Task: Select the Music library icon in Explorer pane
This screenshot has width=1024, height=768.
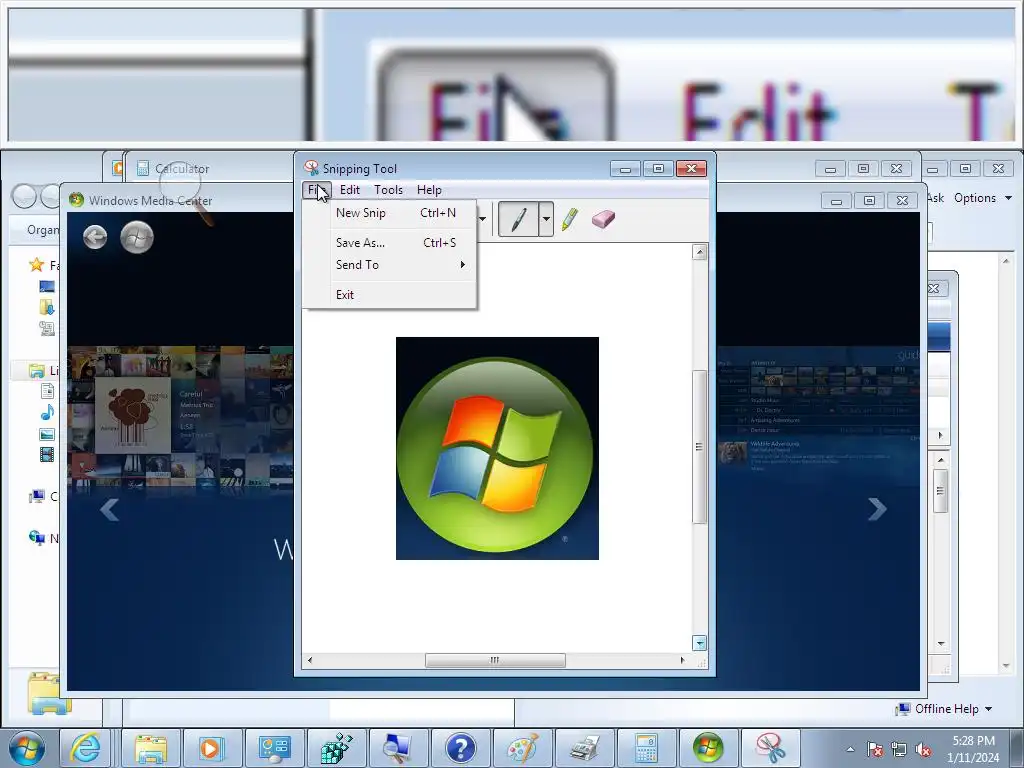Action: [x=47, y=412]
